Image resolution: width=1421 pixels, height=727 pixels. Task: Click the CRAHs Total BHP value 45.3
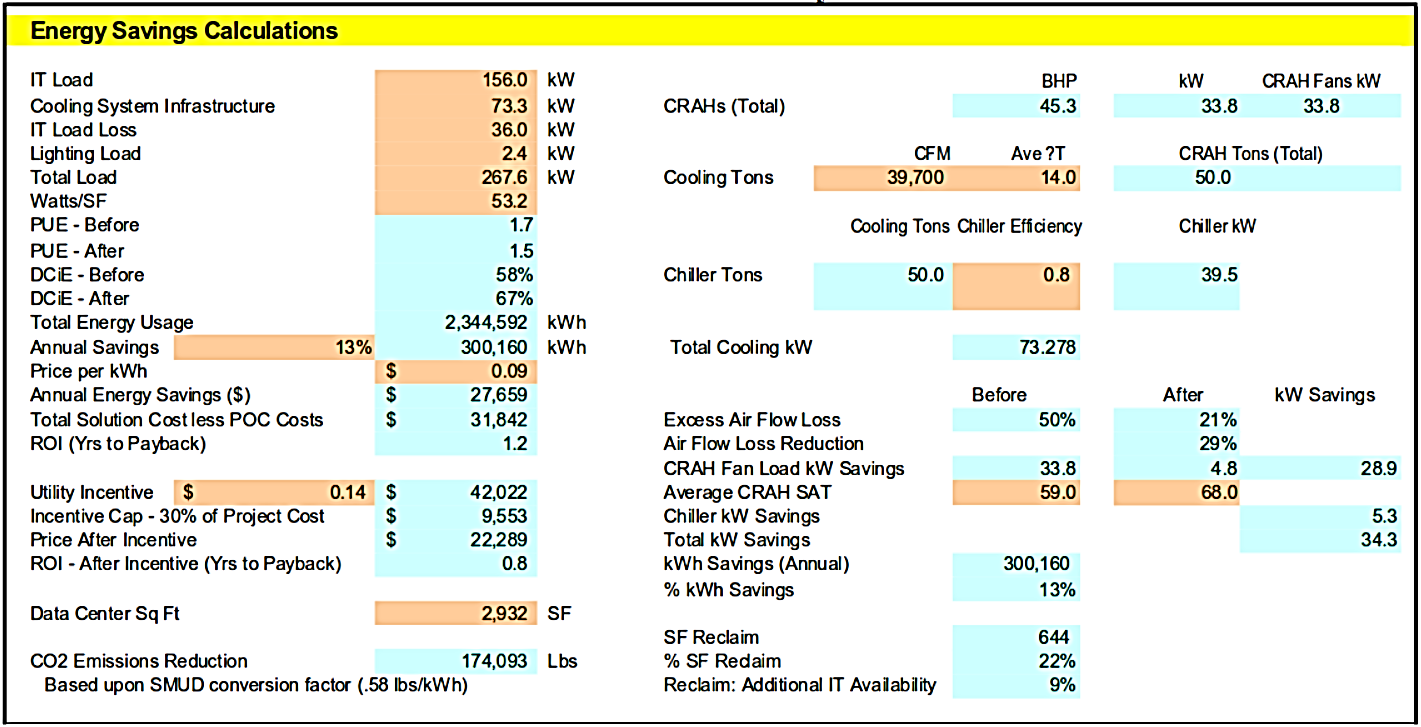coord(1016,106)
